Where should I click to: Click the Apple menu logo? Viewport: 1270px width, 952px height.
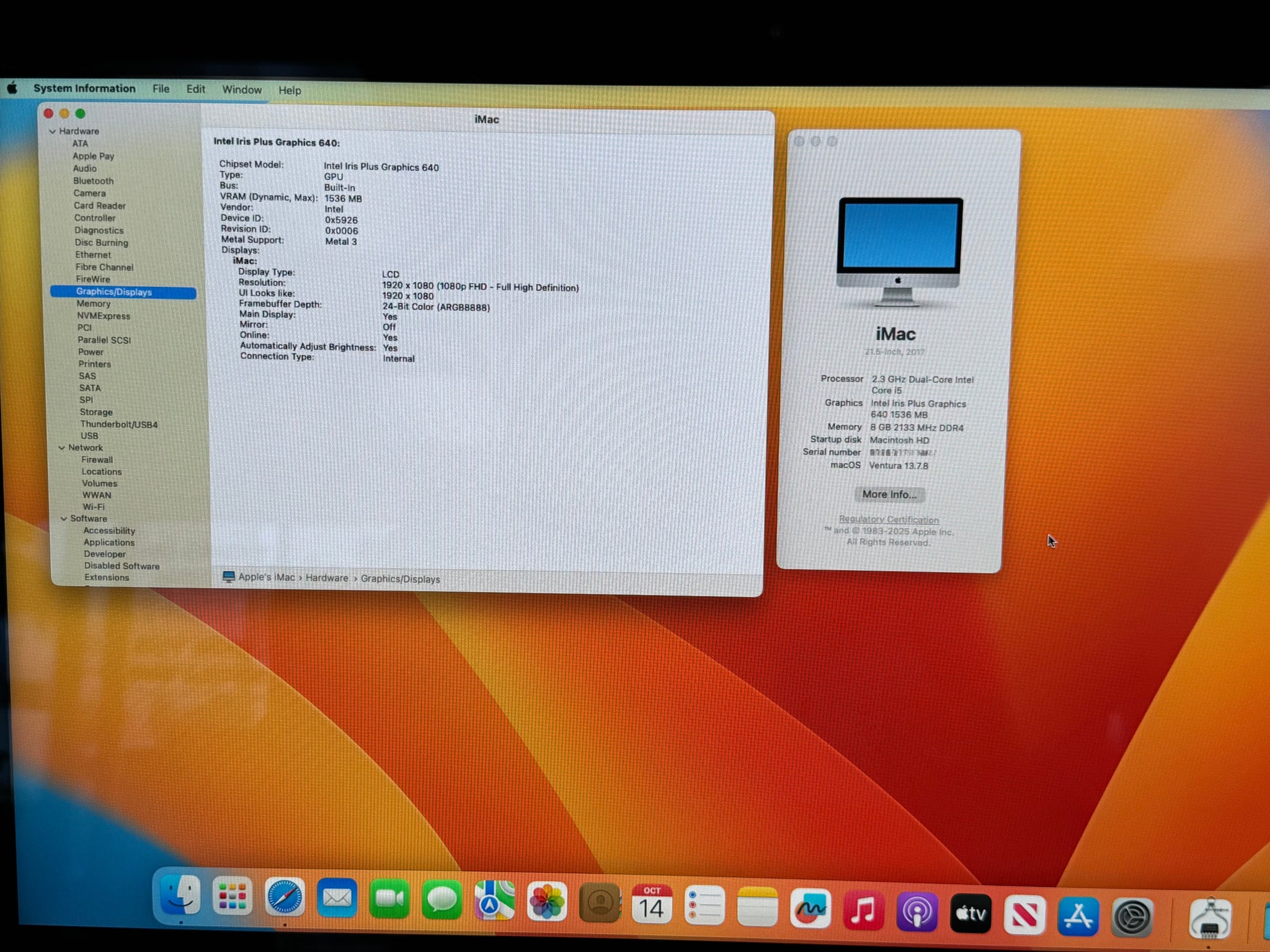click(12, 88)
